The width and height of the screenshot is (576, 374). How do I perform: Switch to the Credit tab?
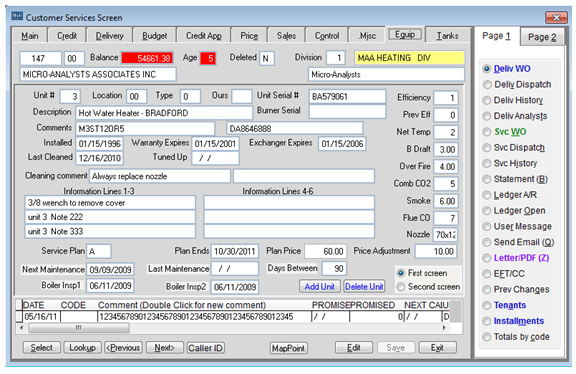67,36
